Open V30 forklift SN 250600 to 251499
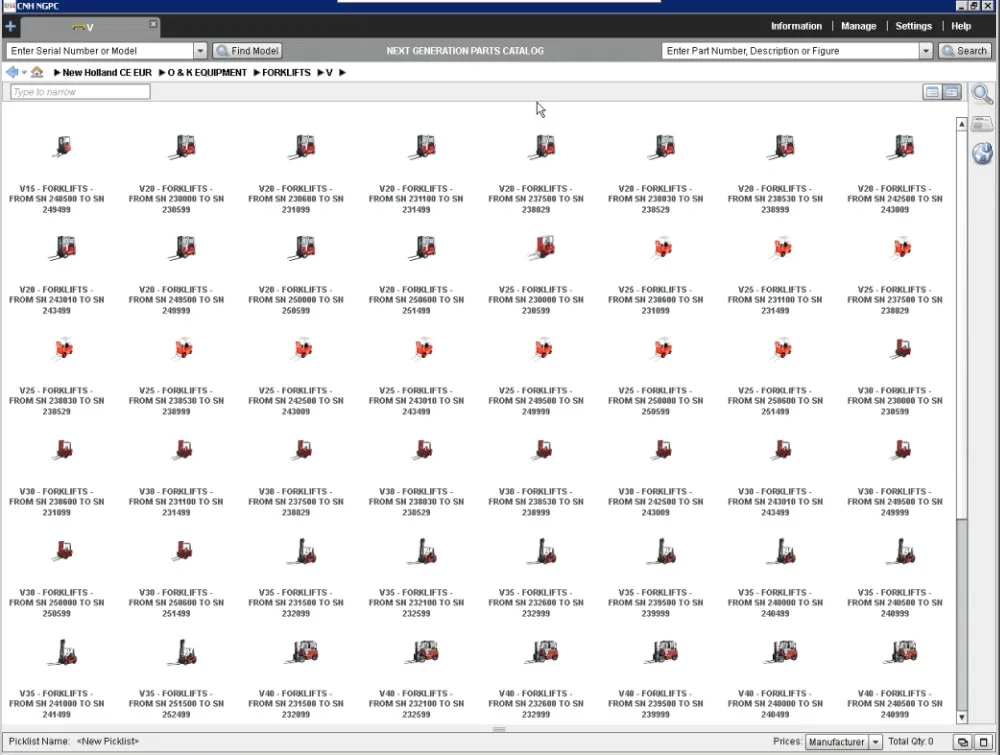 tap(176, 576)
